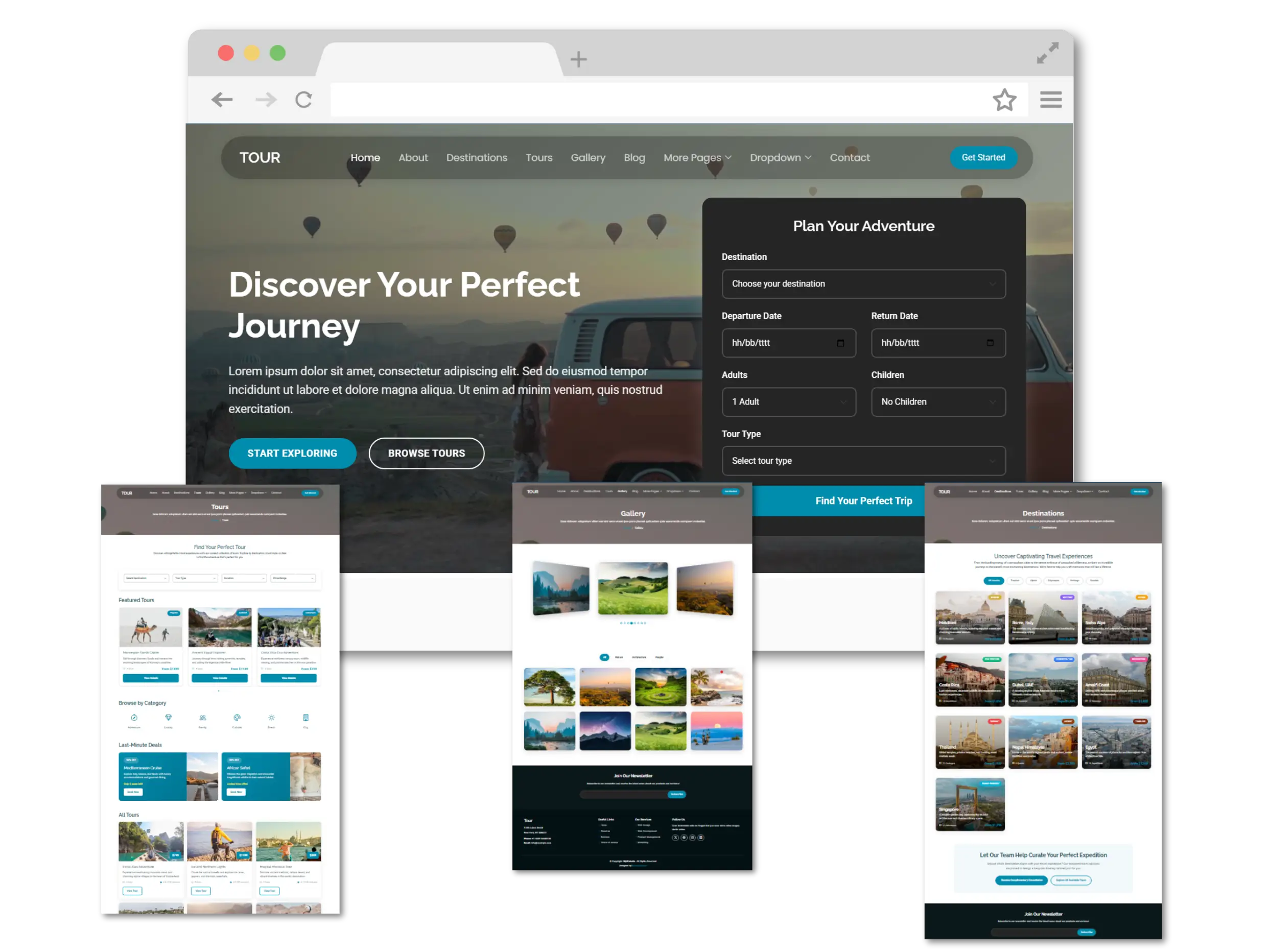The image size is (1270, 952).
Task: Click the browser back arrow icon
Action: tap(222, 100)
